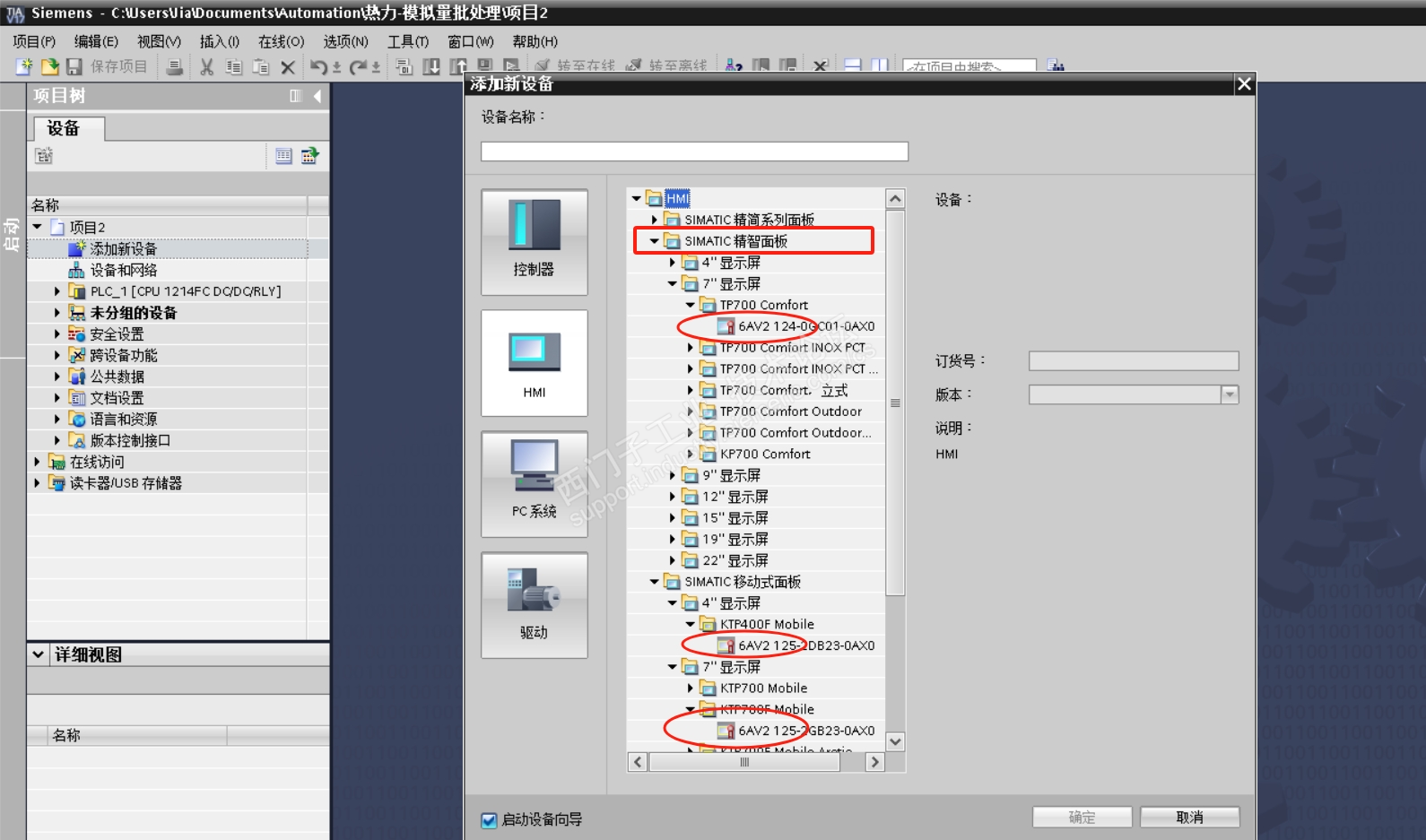The height and width of the screenshot is (840, 1426).
Task: Open the 视图(V) menu
Action: [159, 41]
